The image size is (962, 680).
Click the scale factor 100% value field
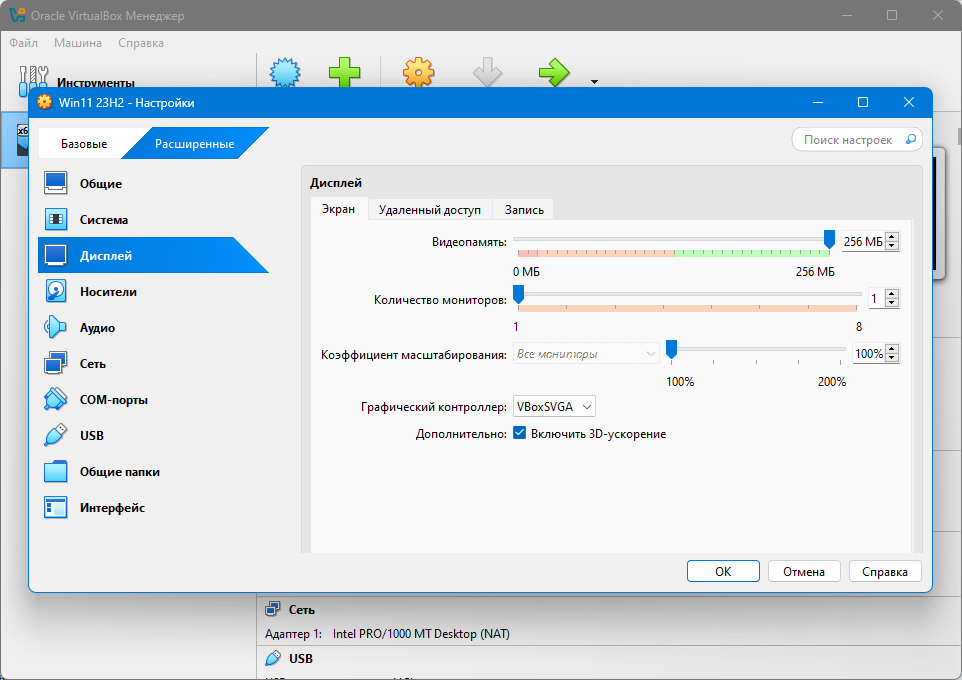[869, 354]
